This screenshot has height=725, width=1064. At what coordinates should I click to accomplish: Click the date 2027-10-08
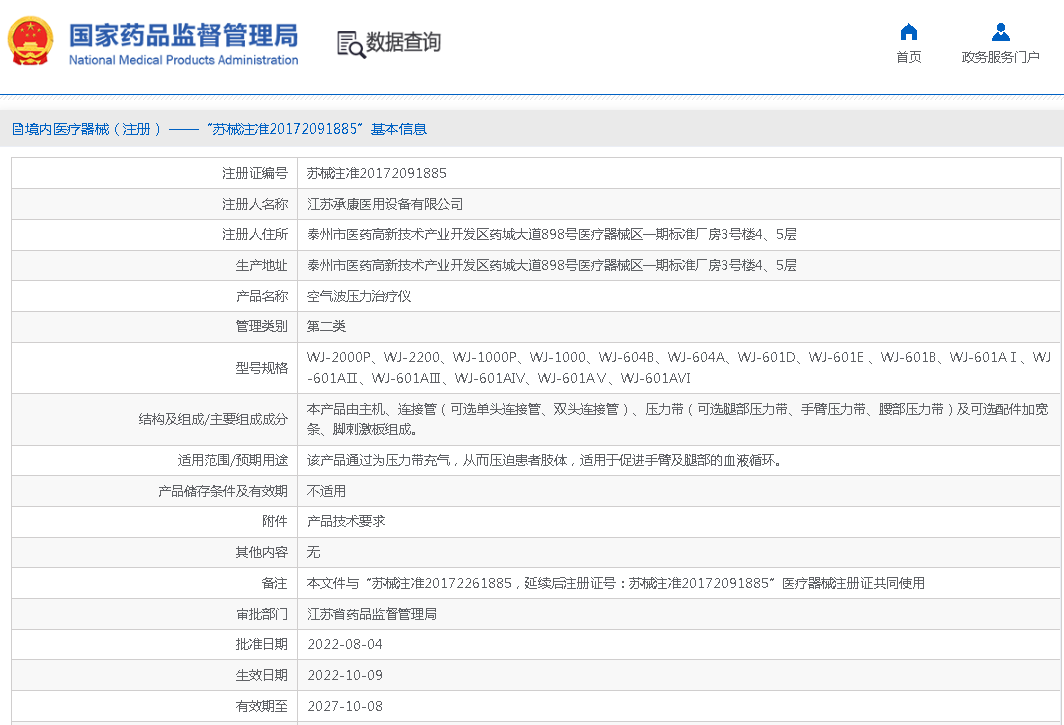coord(345,706)
